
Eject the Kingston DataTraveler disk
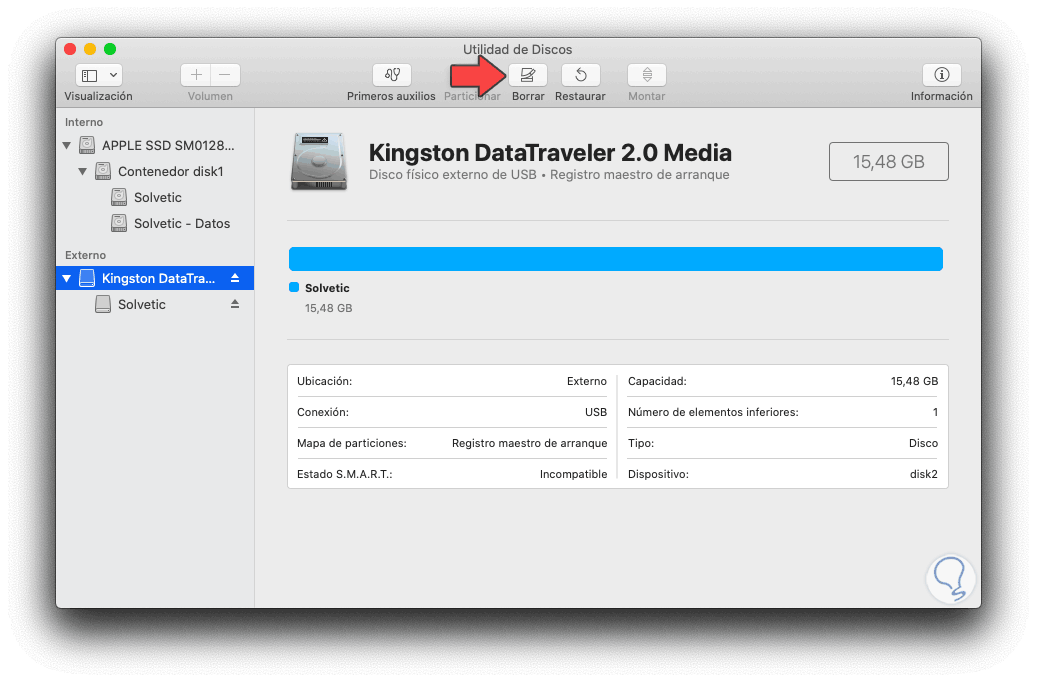[235, 278]
